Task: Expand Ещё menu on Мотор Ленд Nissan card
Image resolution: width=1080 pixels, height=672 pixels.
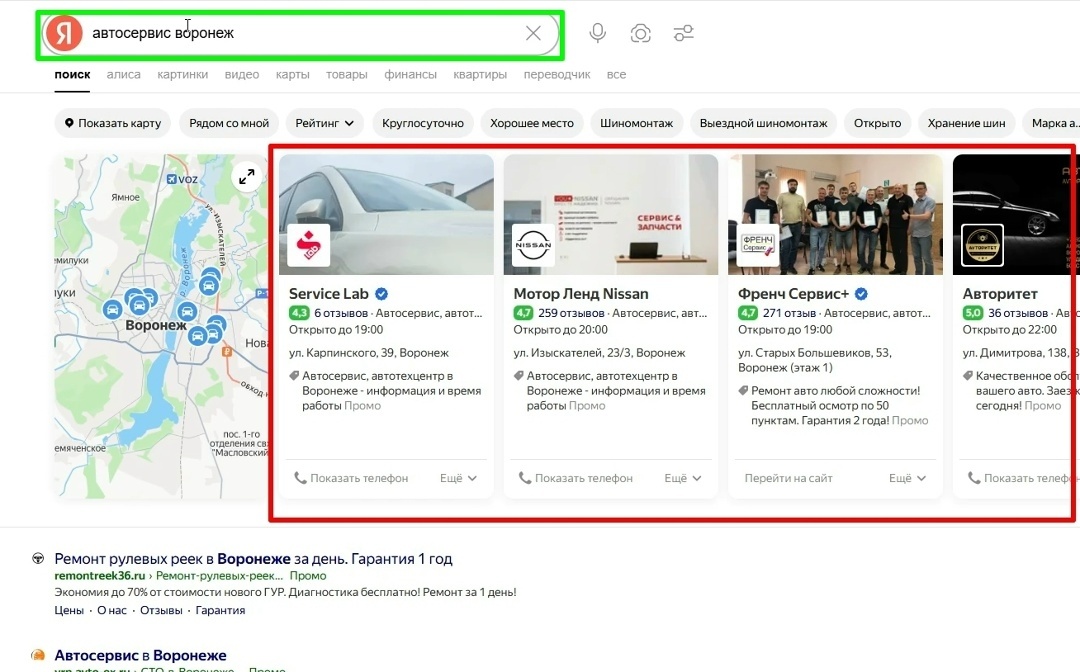Action: [683, 478]
